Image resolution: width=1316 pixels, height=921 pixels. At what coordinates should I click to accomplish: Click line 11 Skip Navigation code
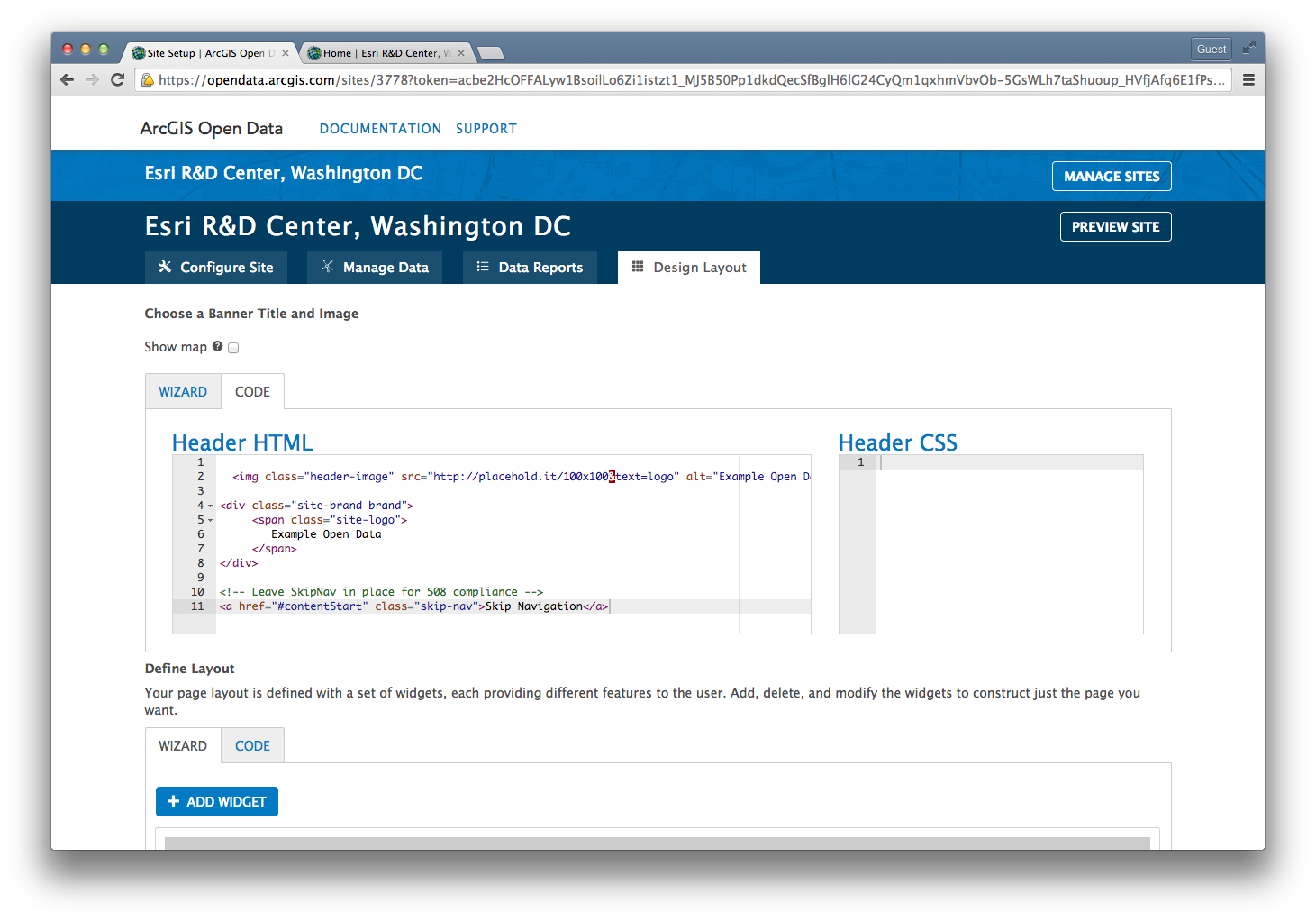(x=414, y=606)
